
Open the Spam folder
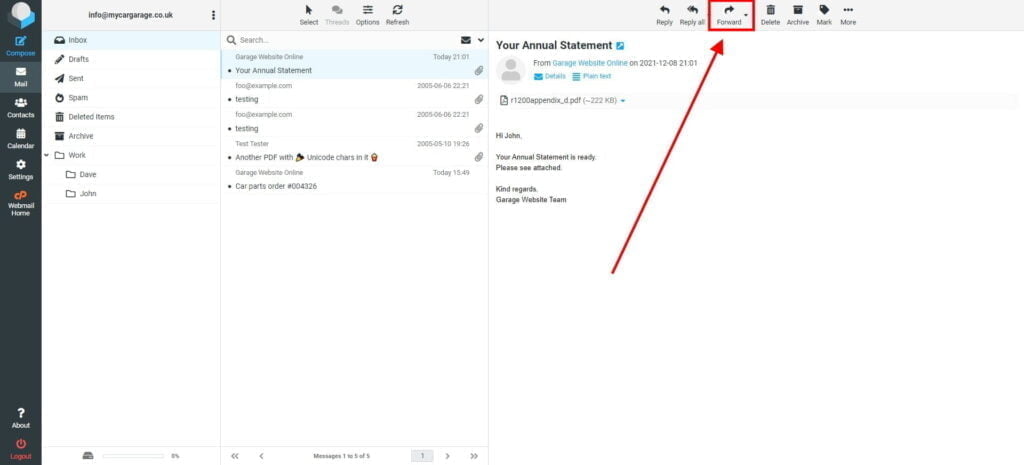(131, 98)
